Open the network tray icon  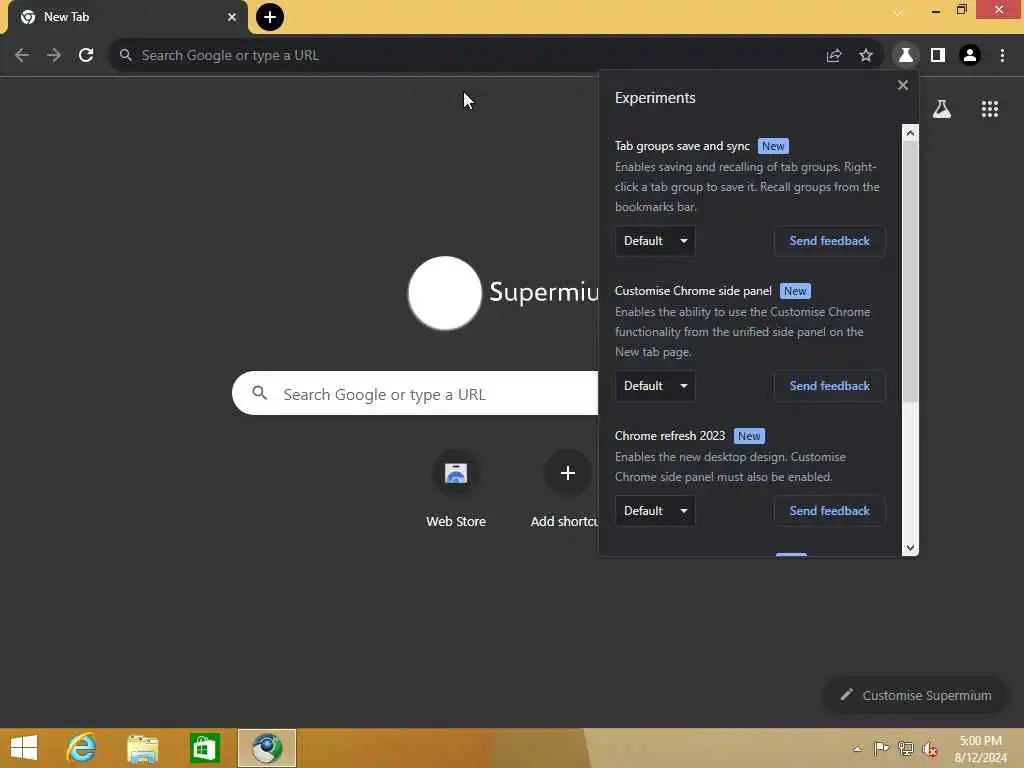[x=905, y=749]
